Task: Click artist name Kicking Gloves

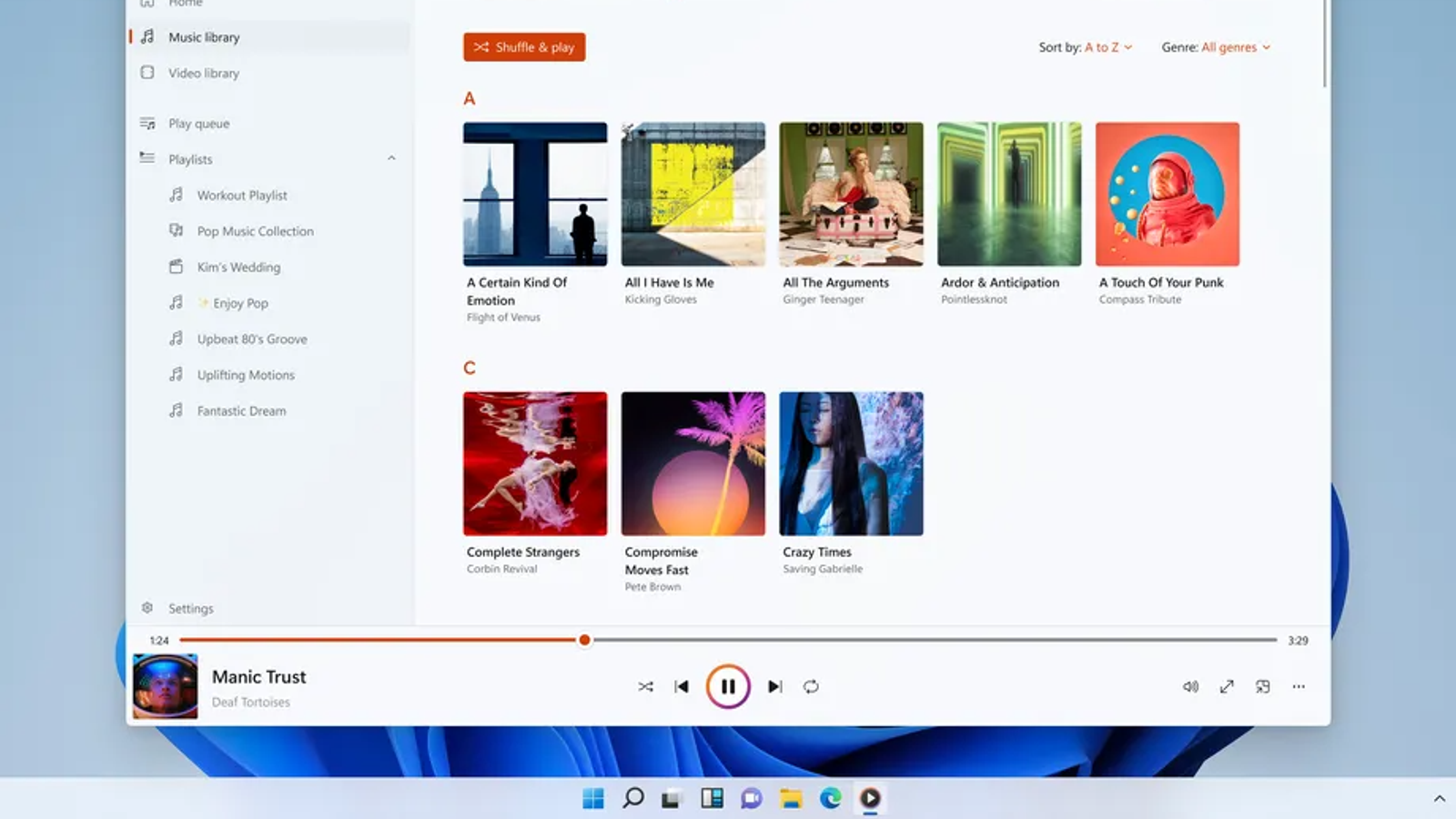Action: click(x=661, y=299)
